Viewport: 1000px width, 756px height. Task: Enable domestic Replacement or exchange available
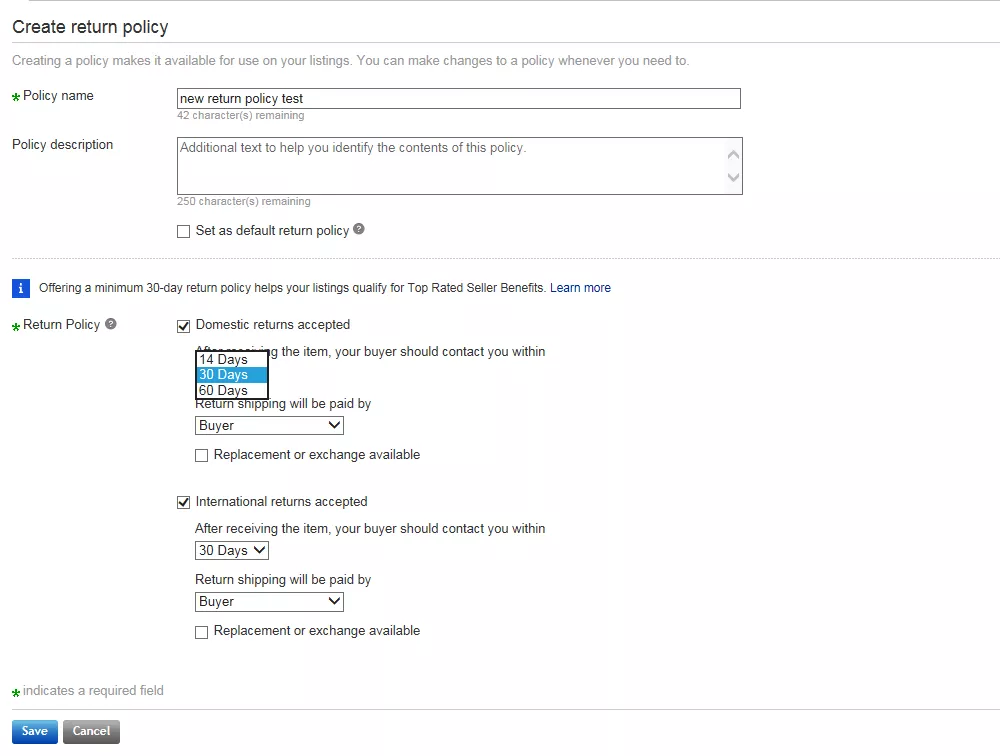pos(202,456)
